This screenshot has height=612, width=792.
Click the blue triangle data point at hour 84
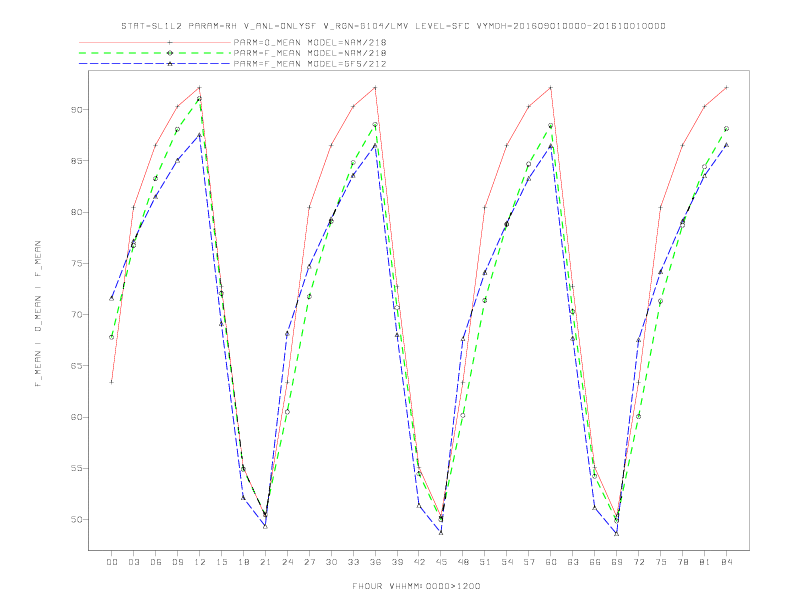coord(726,145)
